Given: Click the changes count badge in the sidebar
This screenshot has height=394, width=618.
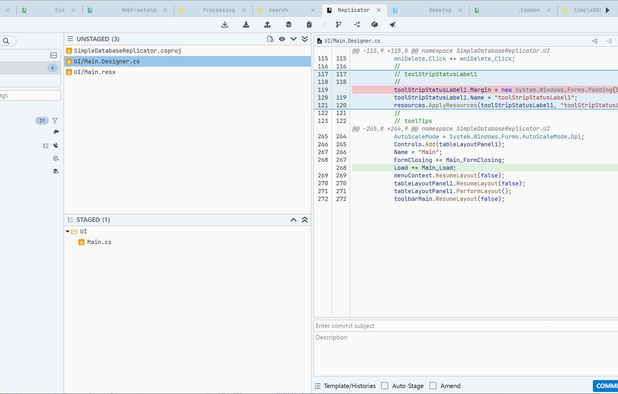Looking at the screenshot, I should coord(52,68).
